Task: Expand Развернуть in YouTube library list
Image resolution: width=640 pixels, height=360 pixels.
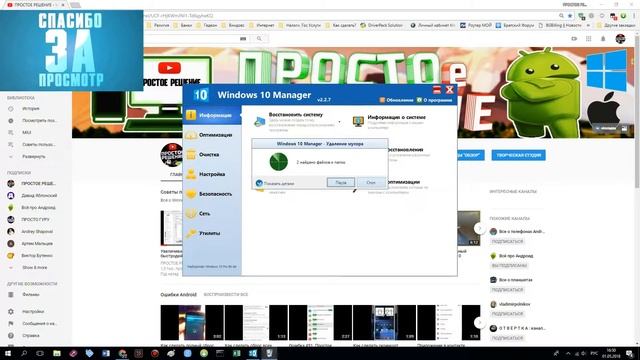Action: click(x=33, y=157)
